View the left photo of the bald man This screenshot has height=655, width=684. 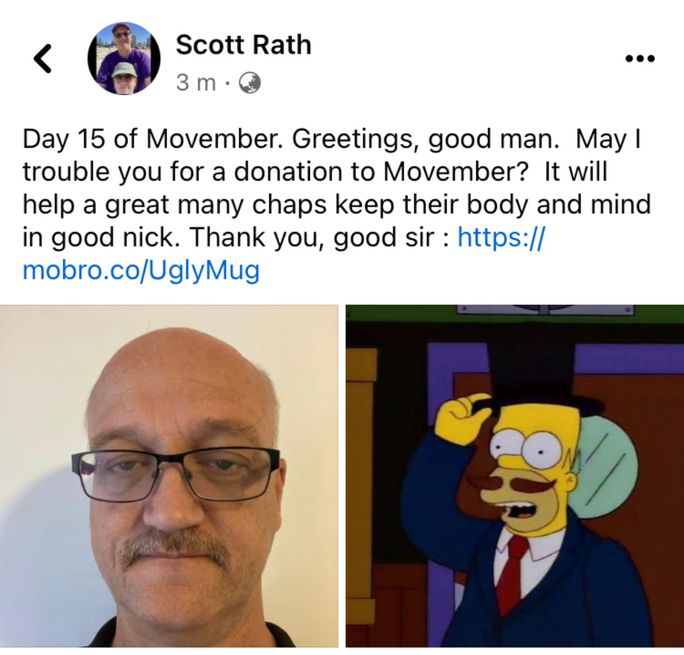(x=169, y=476)
